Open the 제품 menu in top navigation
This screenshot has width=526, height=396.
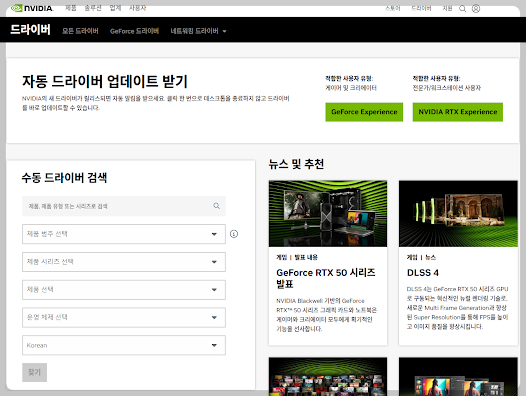[70, 8]
